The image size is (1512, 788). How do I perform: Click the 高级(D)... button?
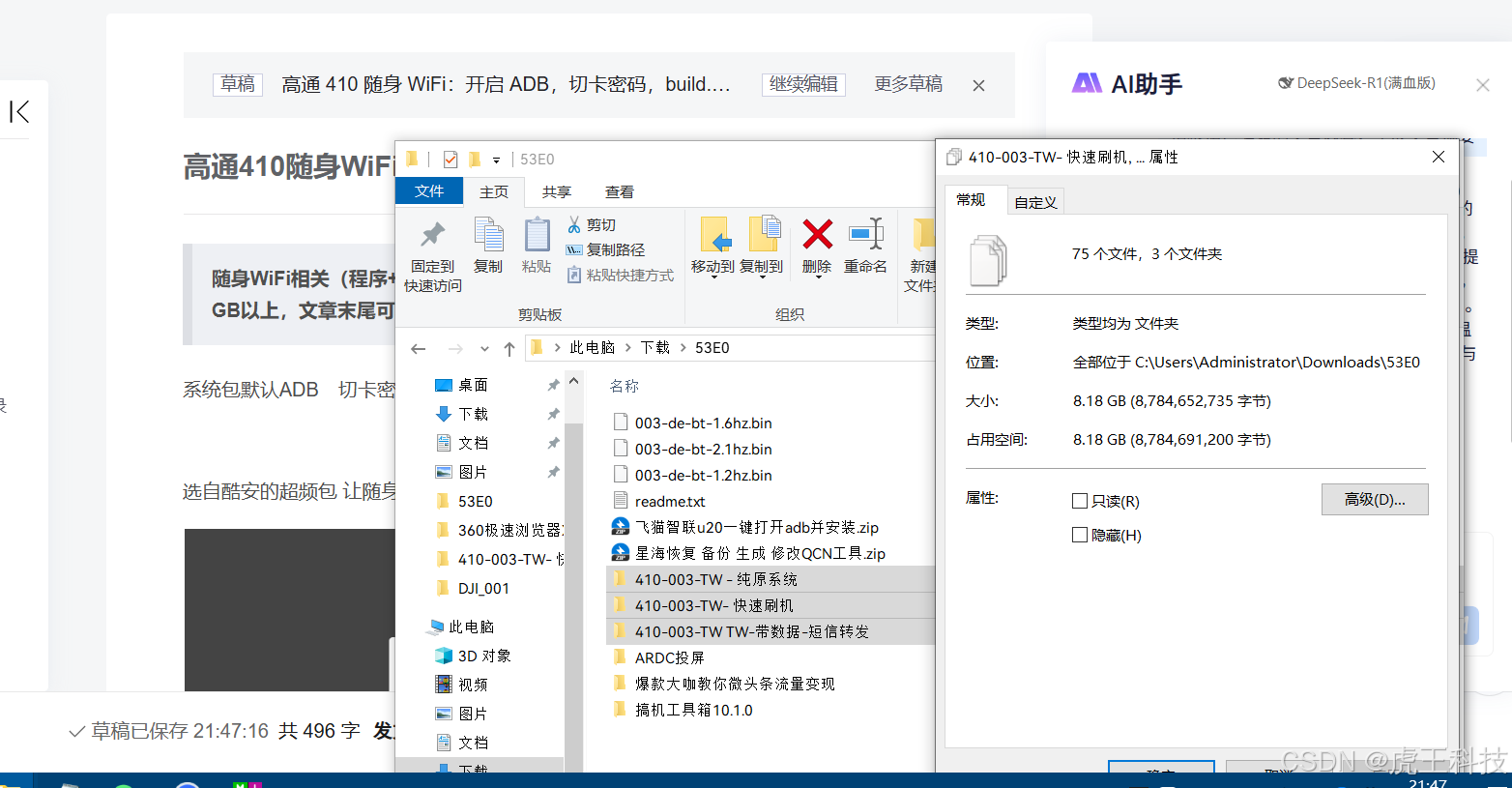point(1375,500)
